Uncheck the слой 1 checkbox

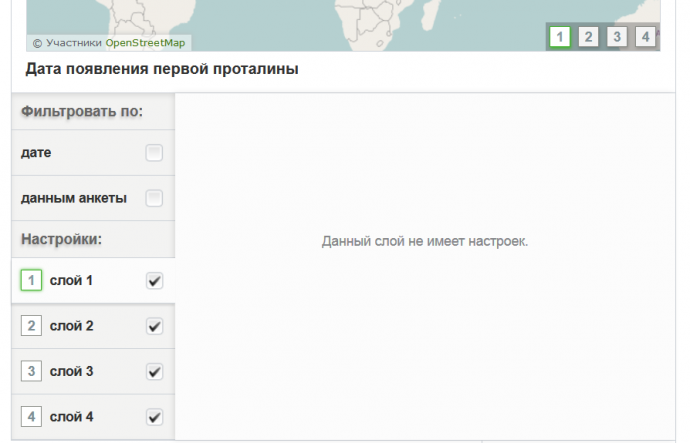[154, 281]
